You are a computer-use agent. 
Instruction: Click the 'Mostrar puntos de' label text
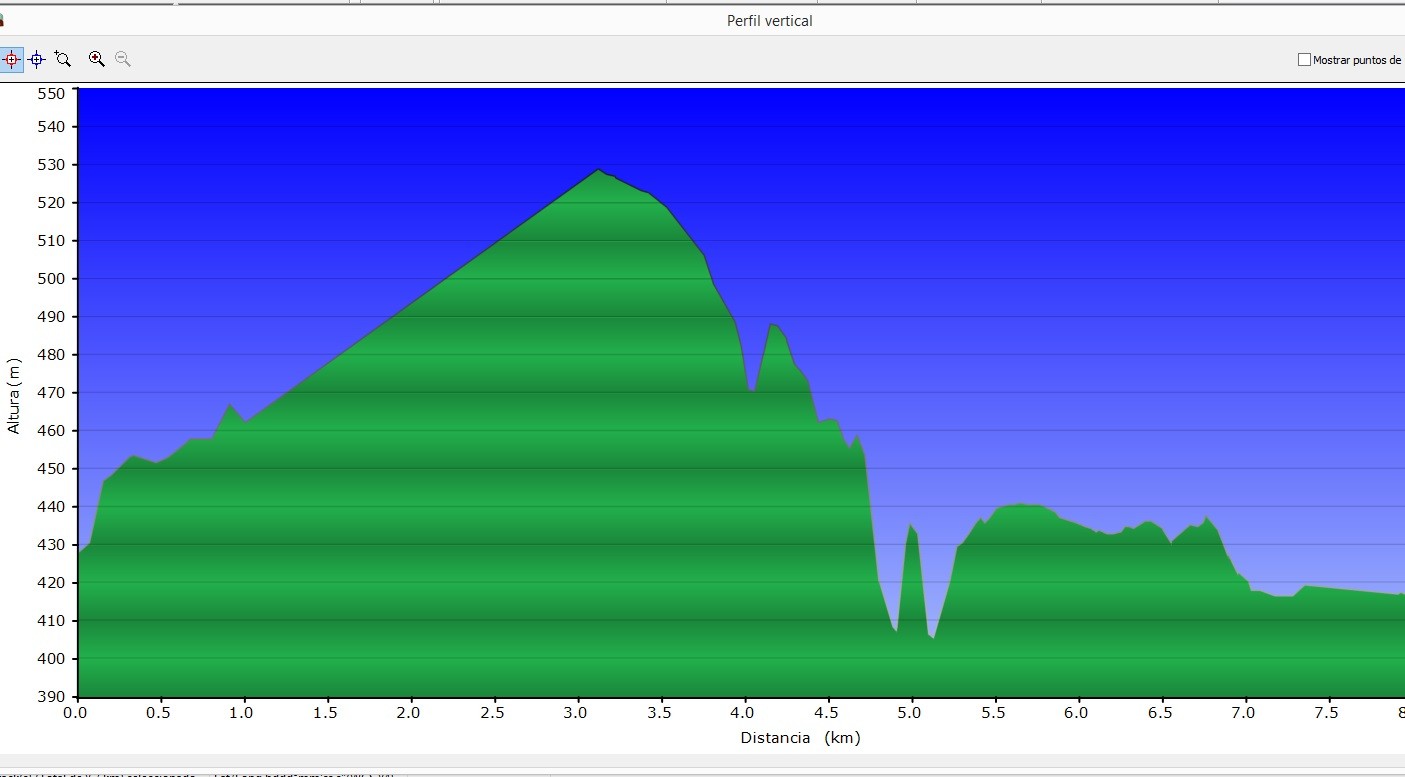tap(1356, 60)
